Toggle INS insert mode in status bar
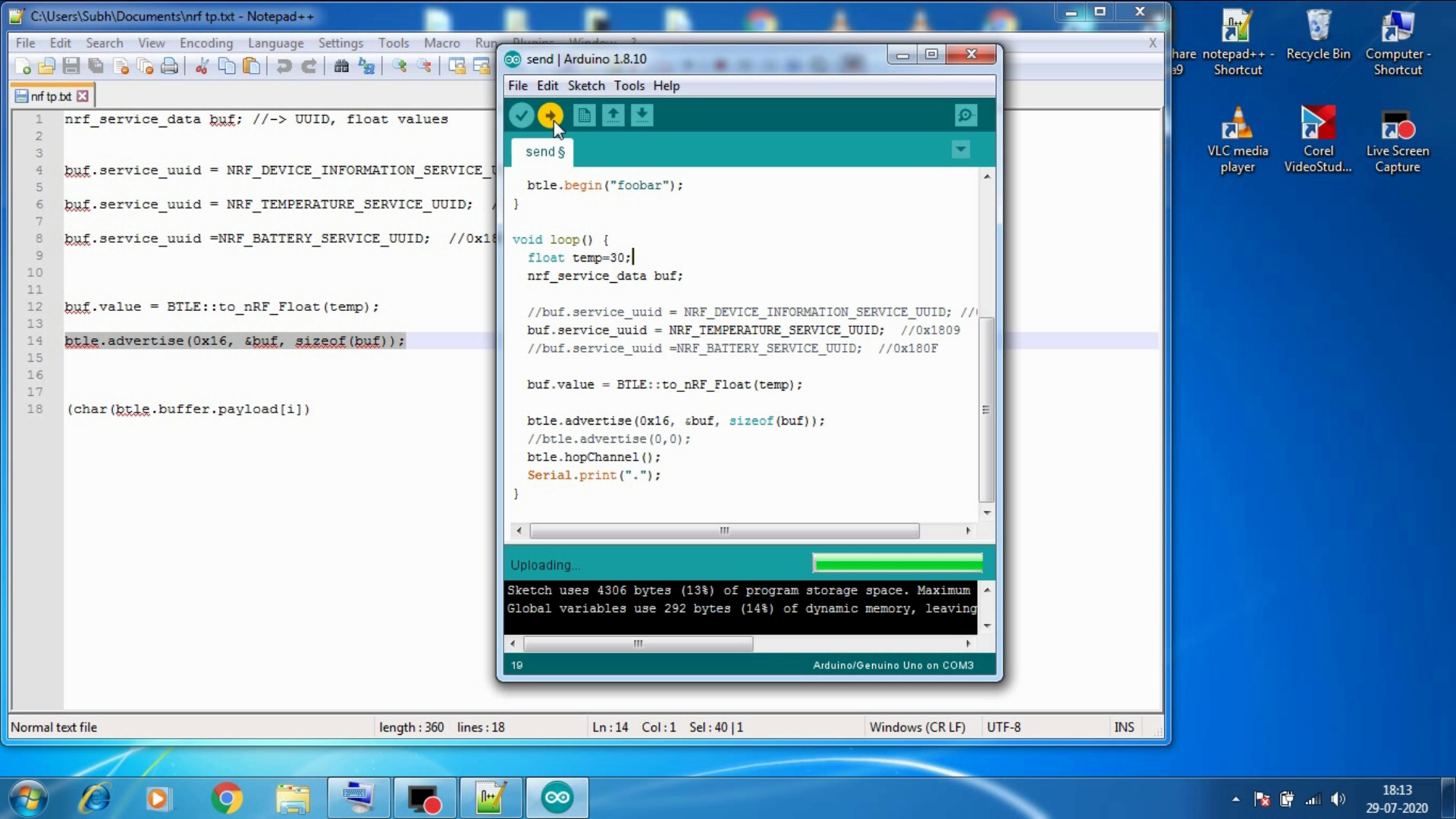Viewport: 1456px width, 819px height. [1124, 727]
